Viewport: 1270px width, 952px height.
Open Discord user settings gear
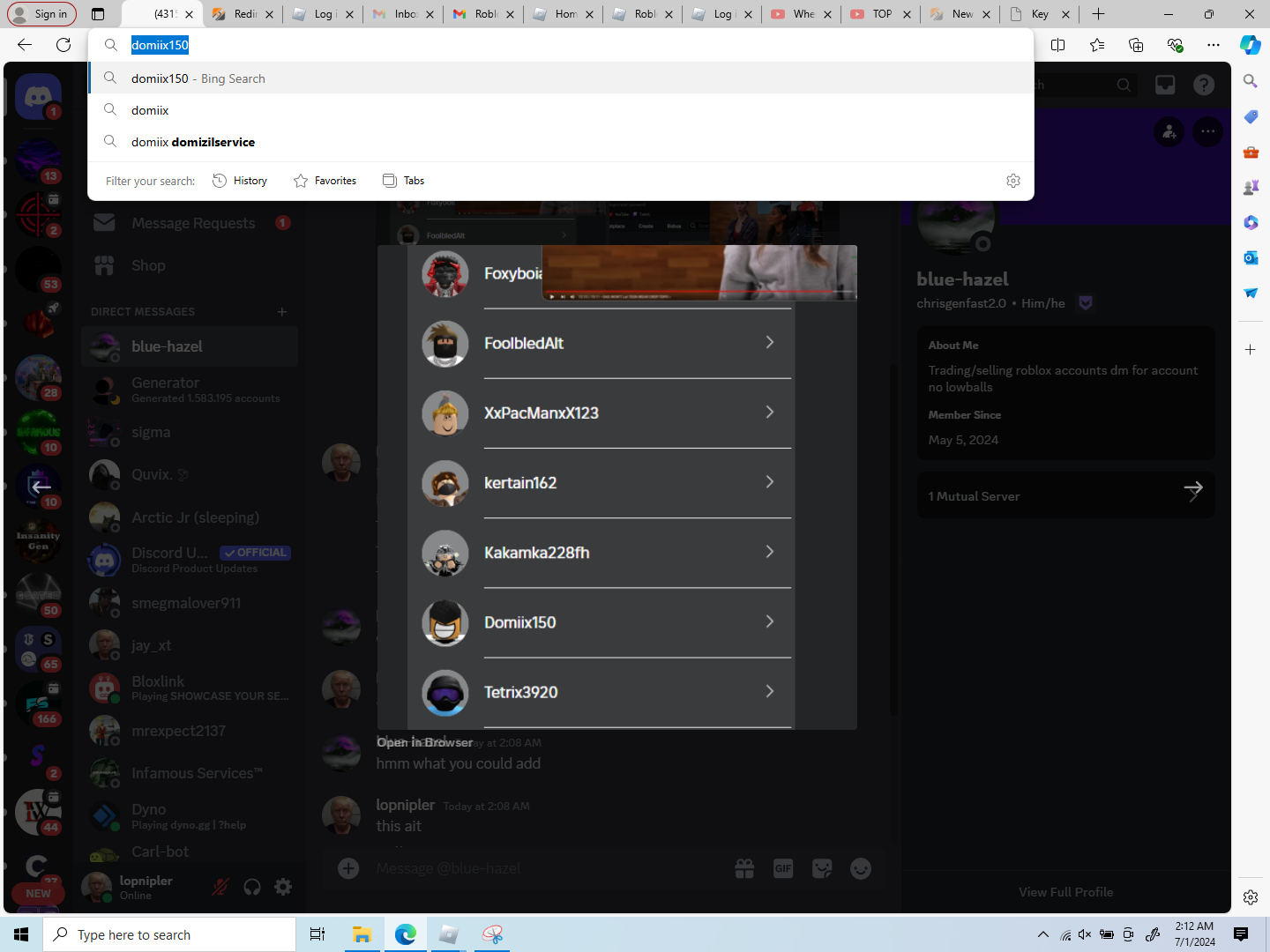point(283,887)
